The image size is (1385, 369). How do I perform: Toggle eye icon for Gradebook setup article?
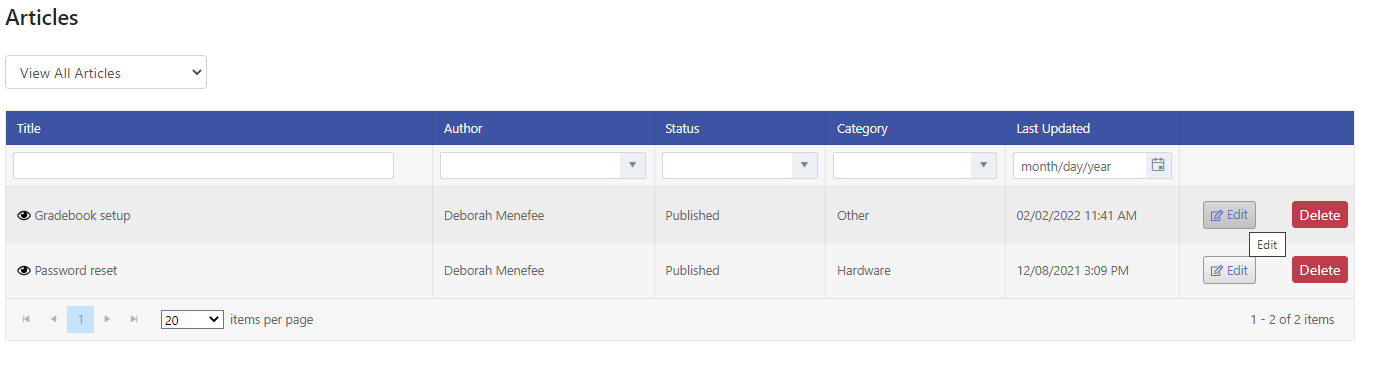point(24,215)
